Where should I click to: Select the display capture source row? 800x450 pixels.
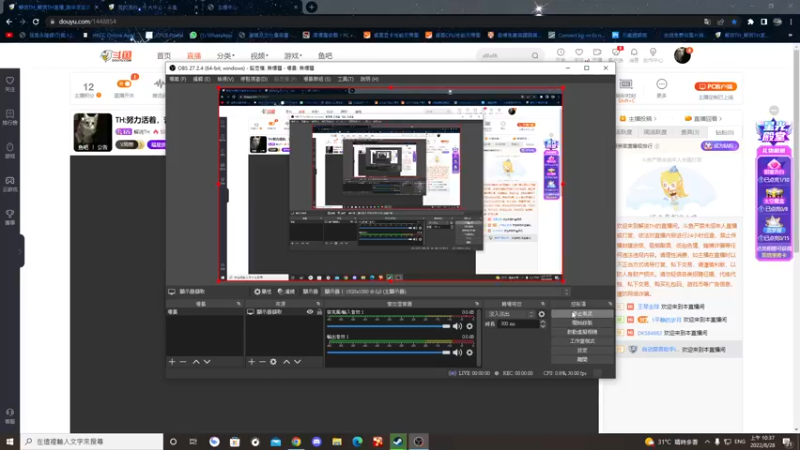click(284, 312)
